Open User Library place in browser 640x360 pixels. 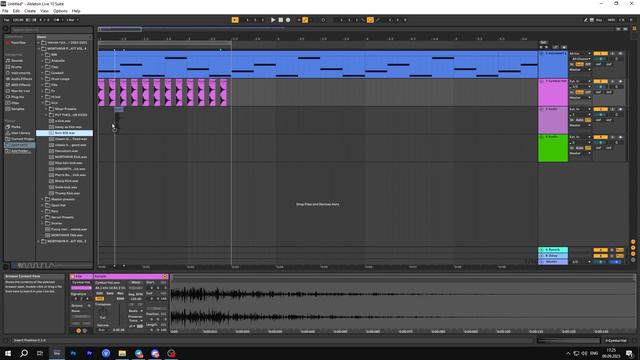[18, 133]
